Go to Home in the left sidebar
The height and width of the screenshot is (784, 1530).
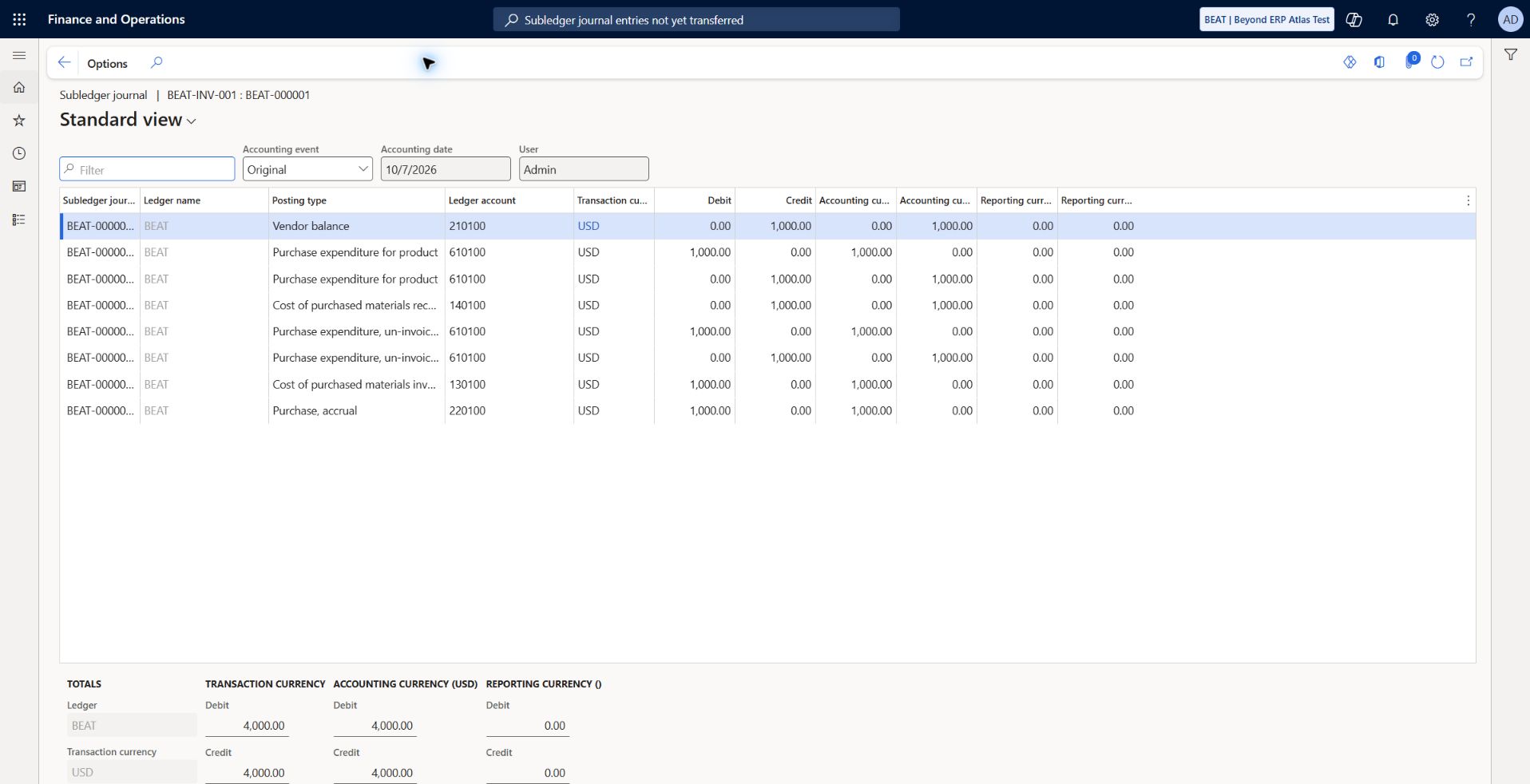[19, 87]
